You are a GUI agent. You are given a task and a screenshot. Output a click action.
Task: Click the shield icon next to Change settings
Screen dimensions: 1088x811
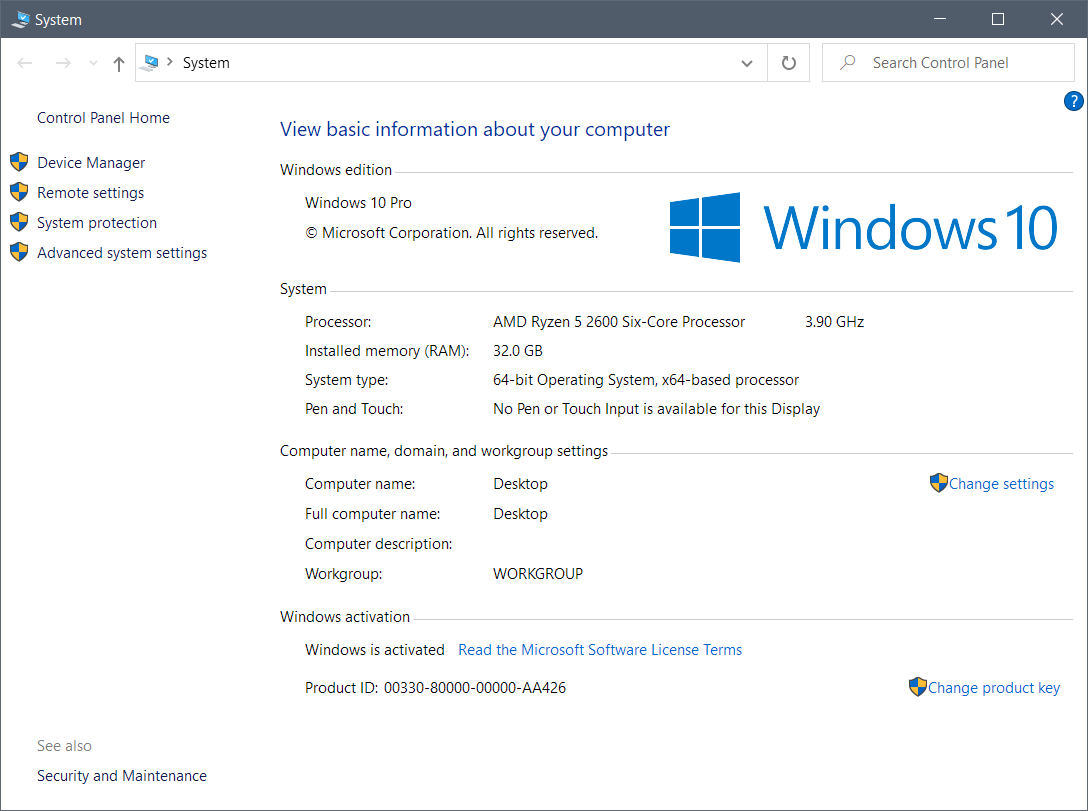click(x=939, y=483)
